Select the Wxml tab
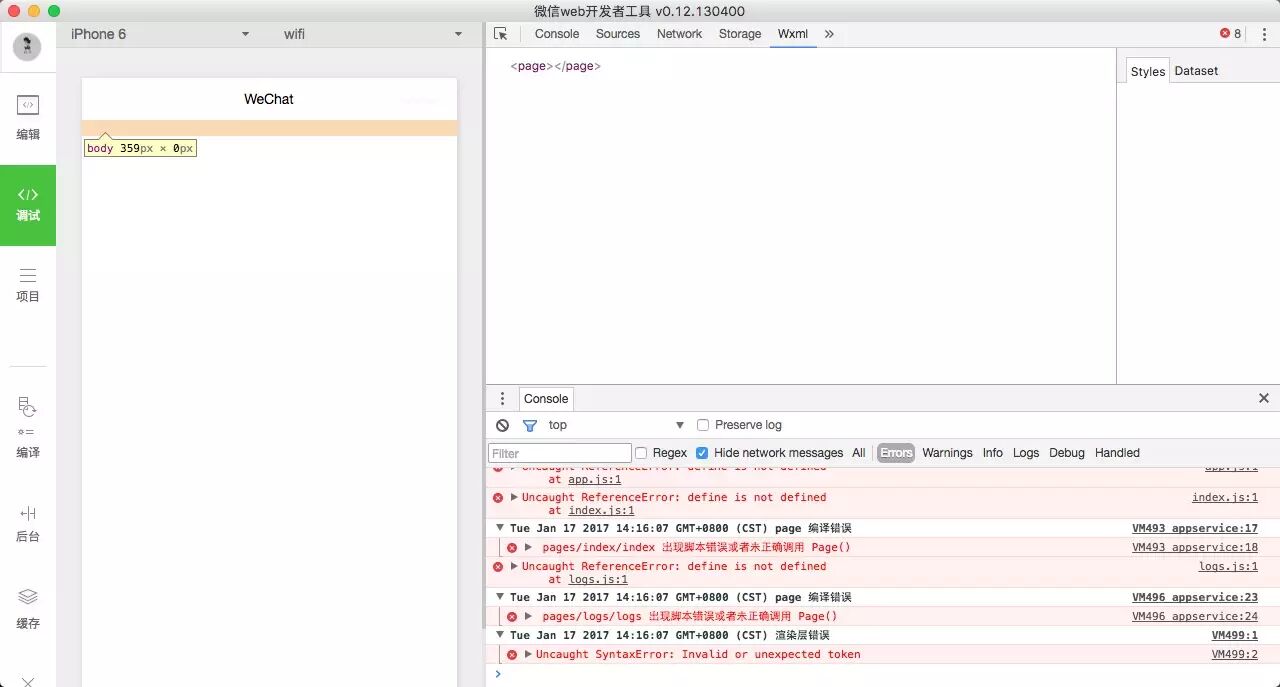 (x=793, y=34)
